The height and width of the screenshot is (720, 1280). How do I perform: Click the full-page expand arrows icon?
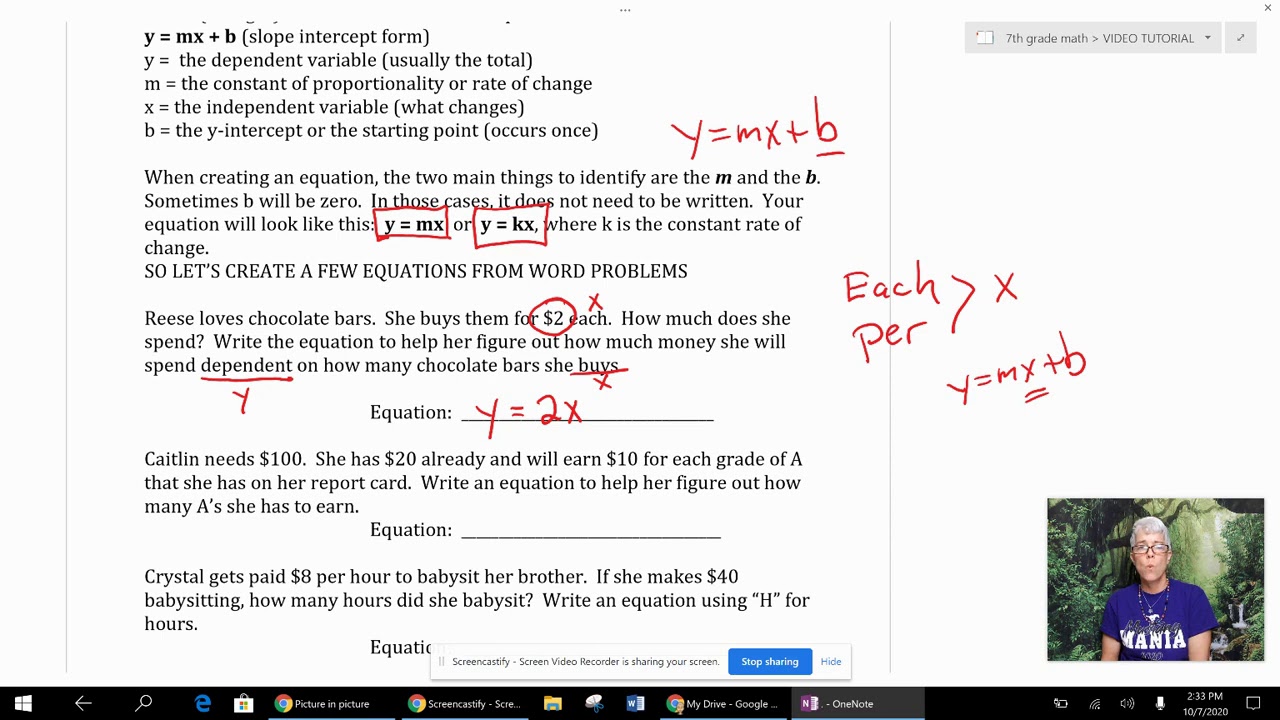coord(1240,38)
